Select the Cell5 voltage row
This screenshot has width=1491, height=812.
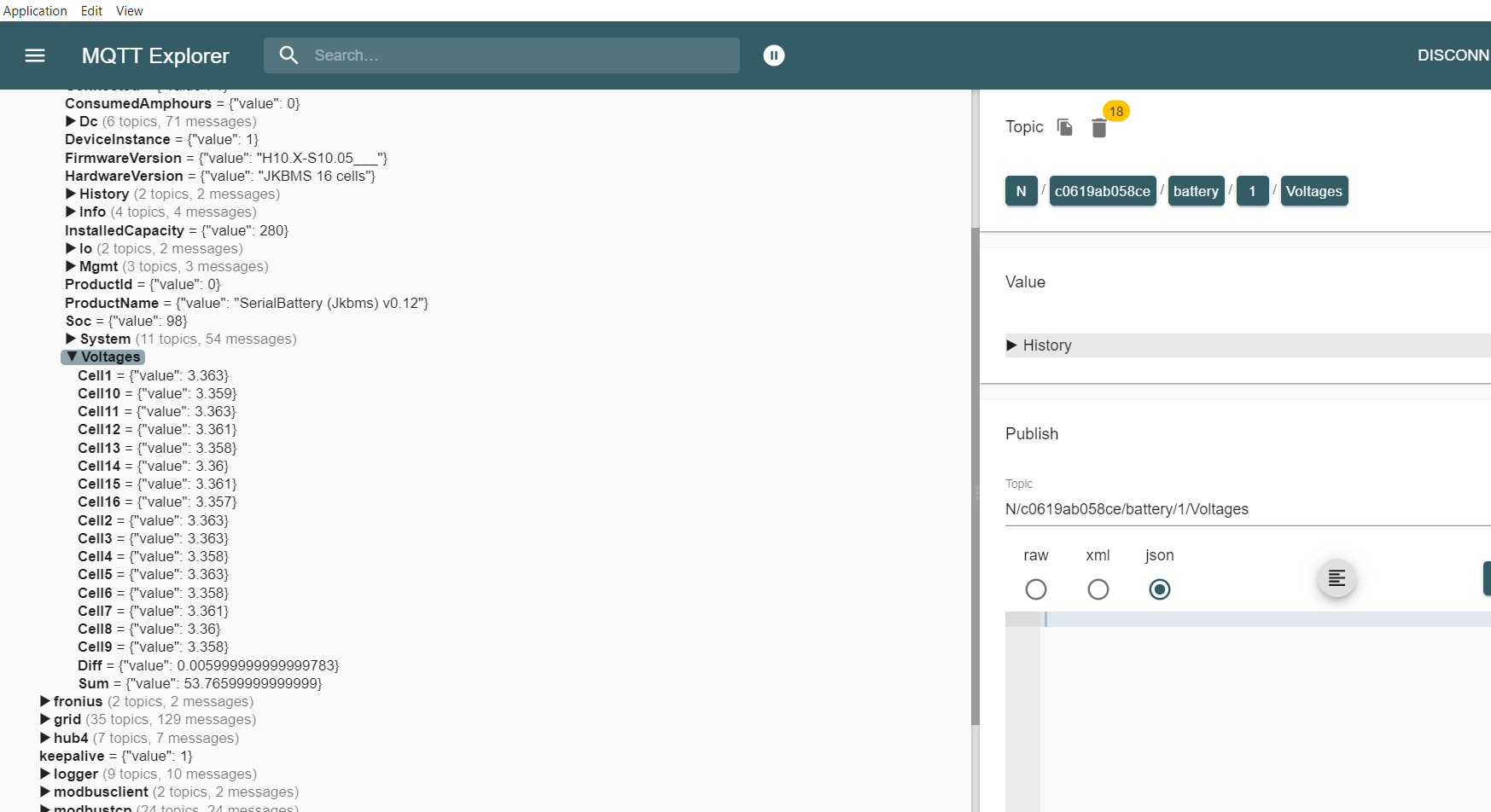point(153,574)
